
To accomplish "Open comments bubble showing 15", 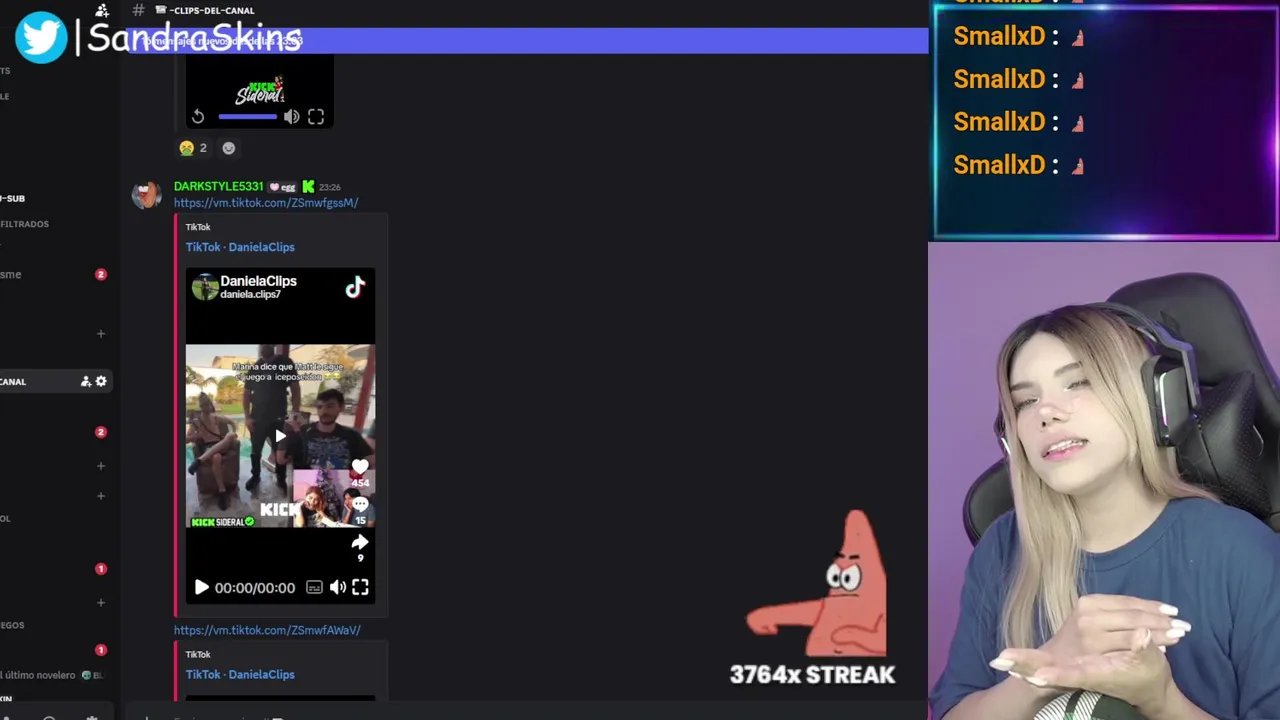I will (360, 506).
